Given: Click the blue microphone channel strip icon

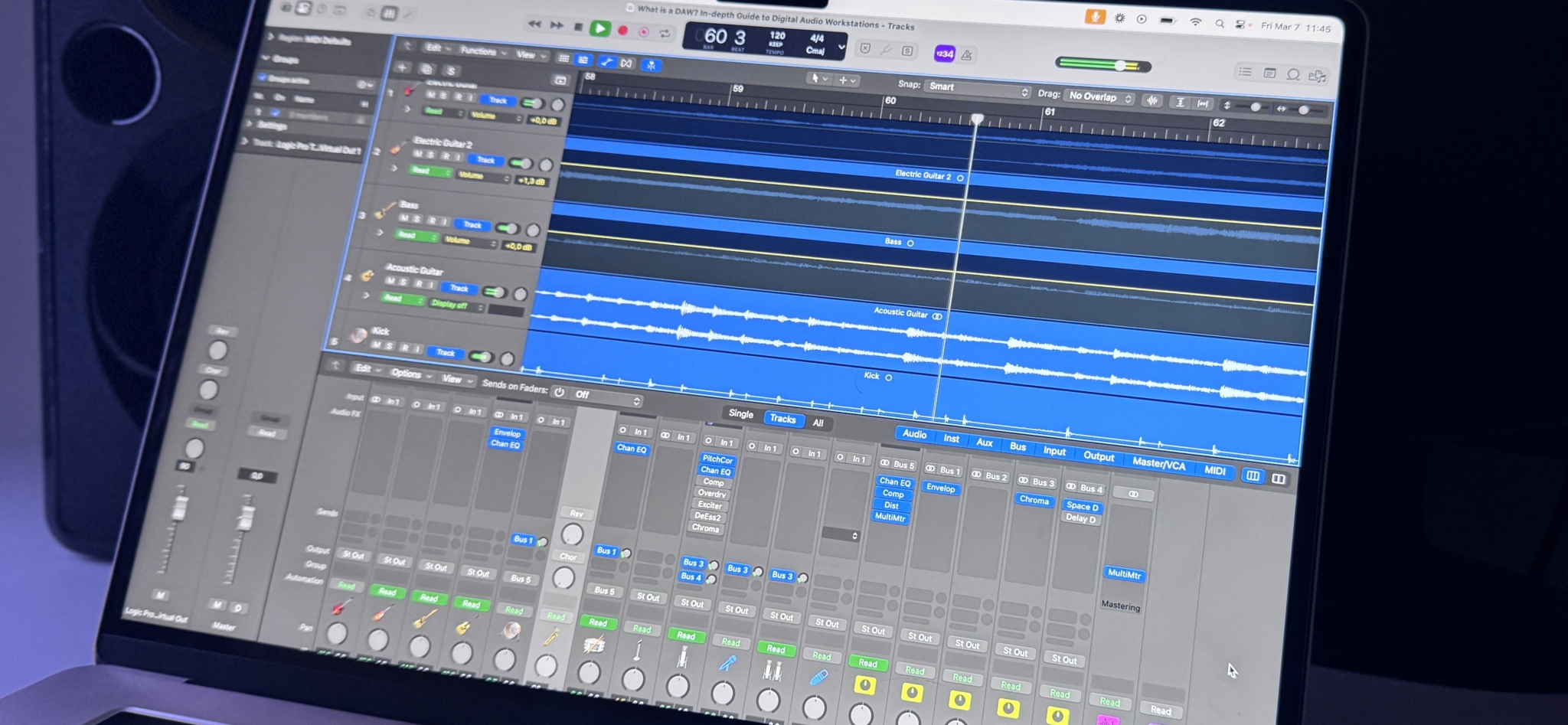Looking at the screenshot, I should [727, 663].
